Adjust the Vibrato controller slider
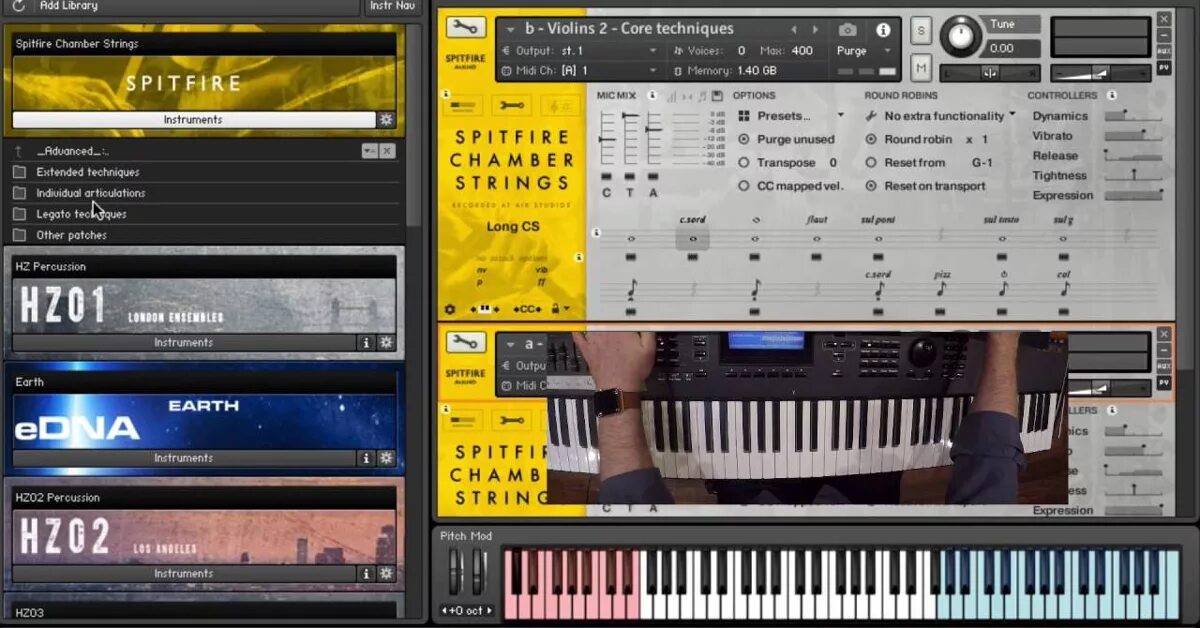 (x=1133, y=136)
